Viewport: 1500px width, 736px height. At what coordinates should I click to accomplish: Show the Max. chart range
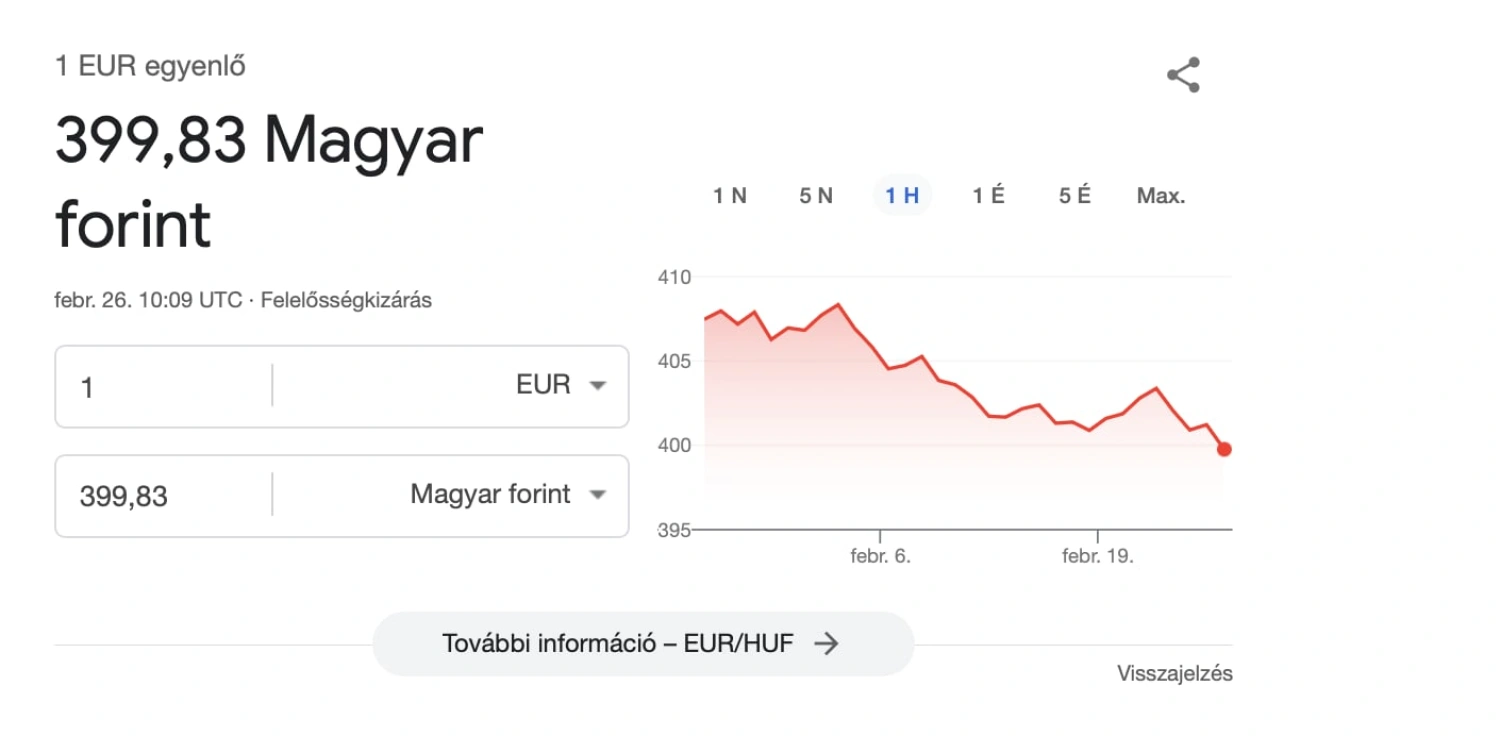point(1161,196)
